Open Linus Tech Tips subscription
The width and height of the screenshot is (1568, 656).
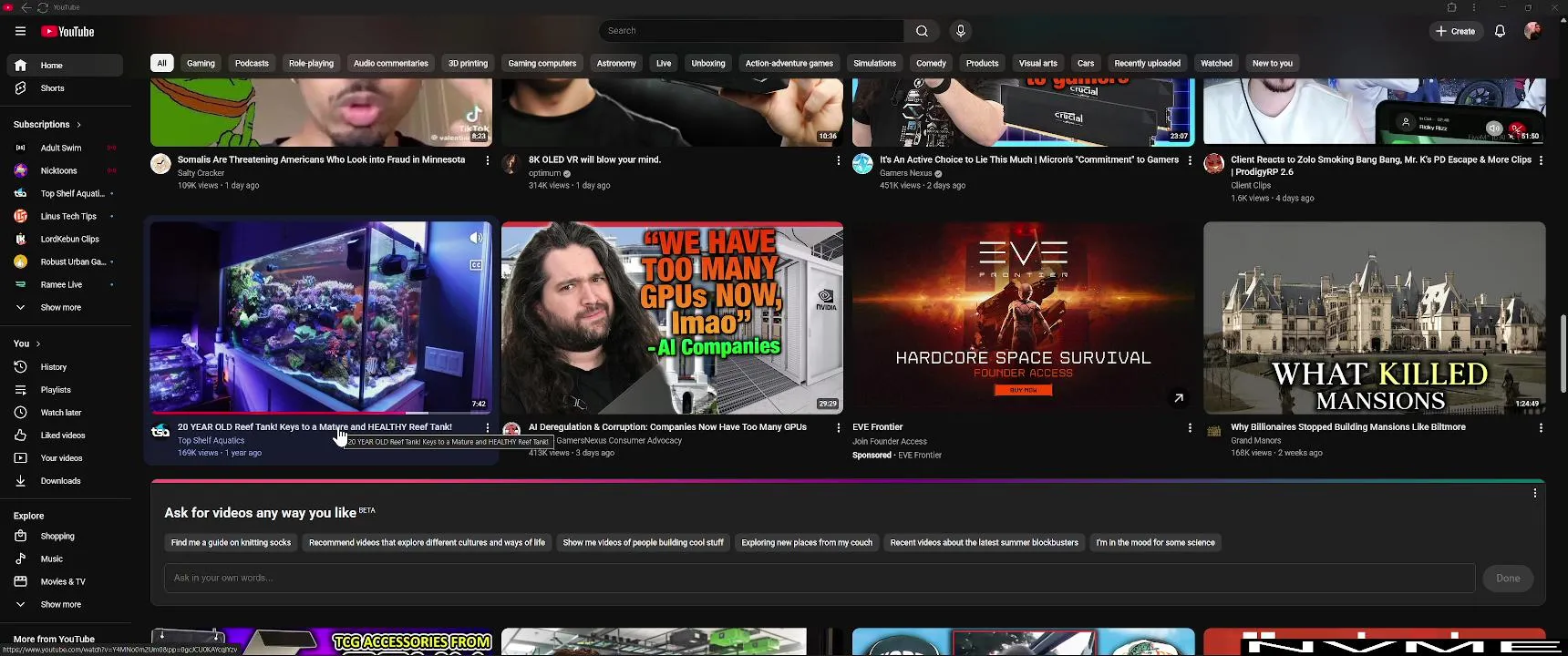click(64, 217)
